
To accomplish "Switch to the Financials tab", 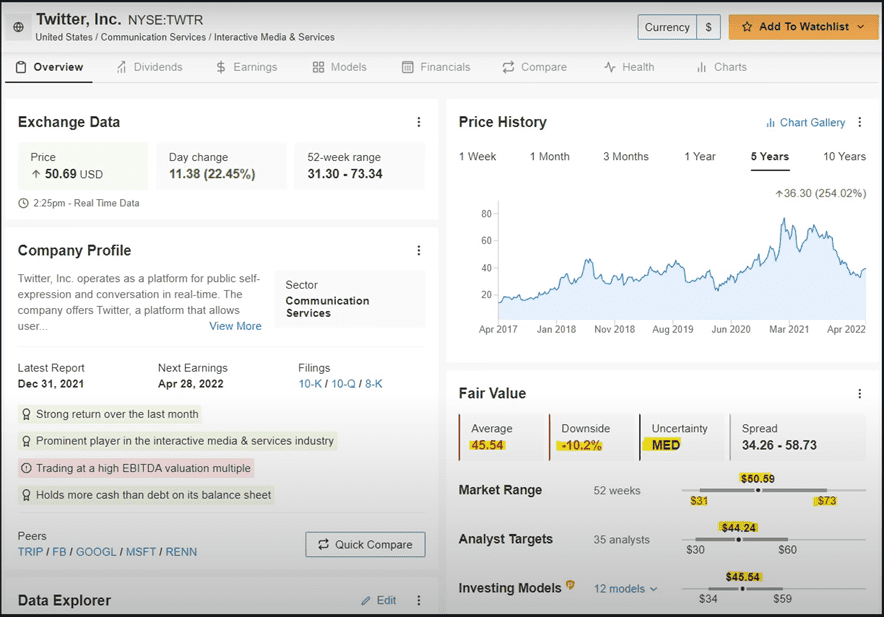I will (x=436, y=67).
